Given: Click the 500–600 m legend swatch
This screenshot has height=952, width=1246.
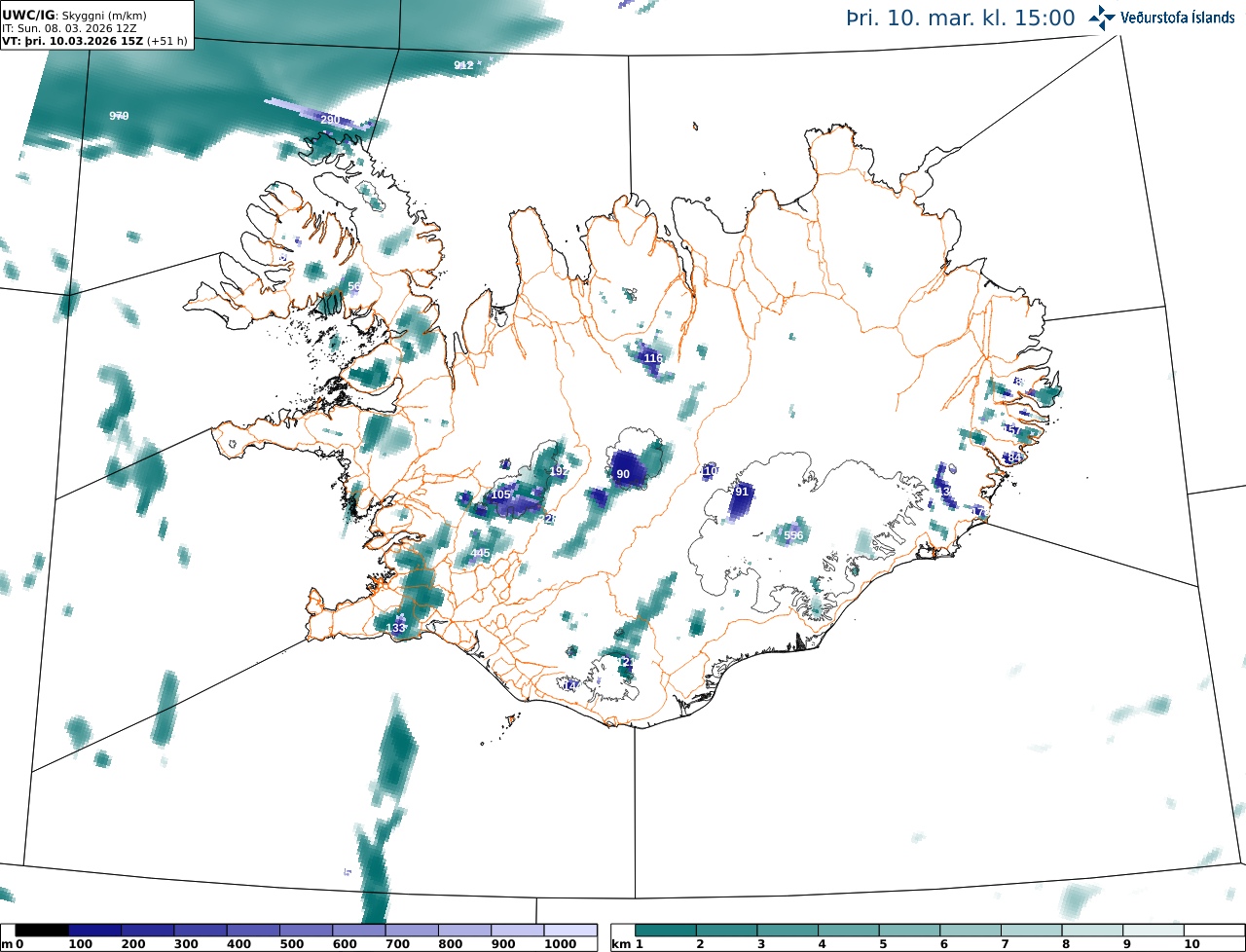Looking at the screenshot, I should [x=307, y=931].
